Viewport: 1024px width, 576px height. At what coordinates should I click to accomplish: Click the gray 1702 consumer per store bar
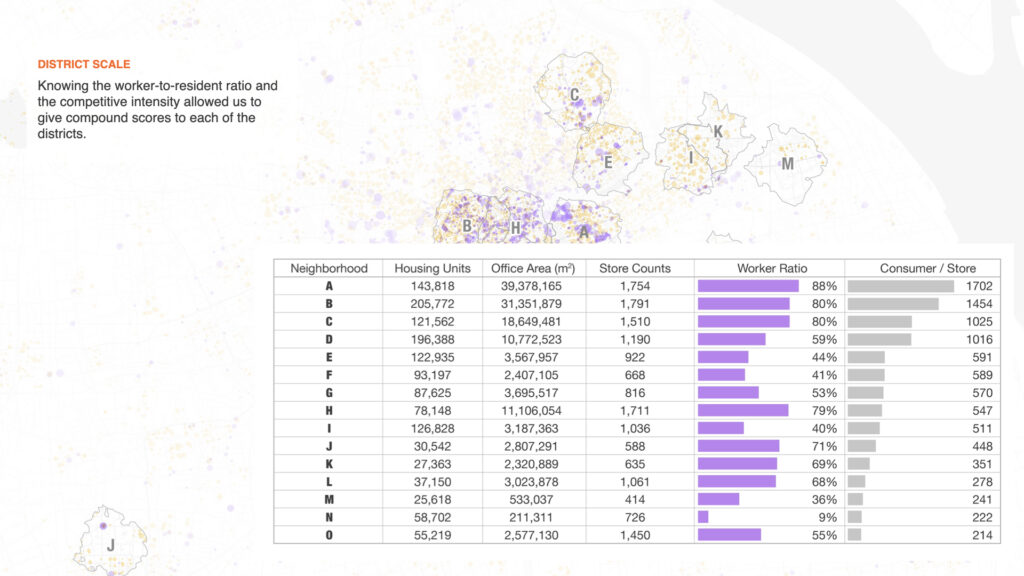coord(900,286)
